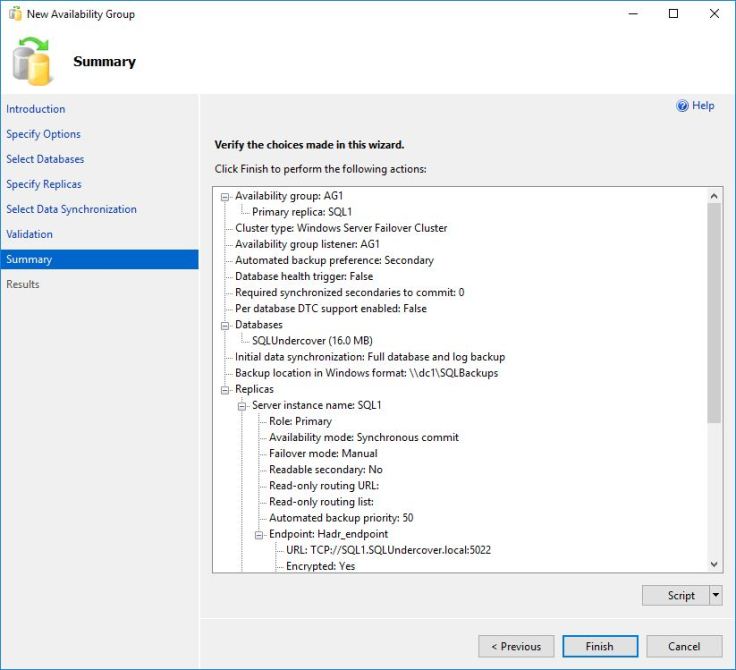The width and height of the screenshot is (736, 670).
Task: Select 'Availability mode: Synchronous commit' row
Action: click(x=364, y=437)
